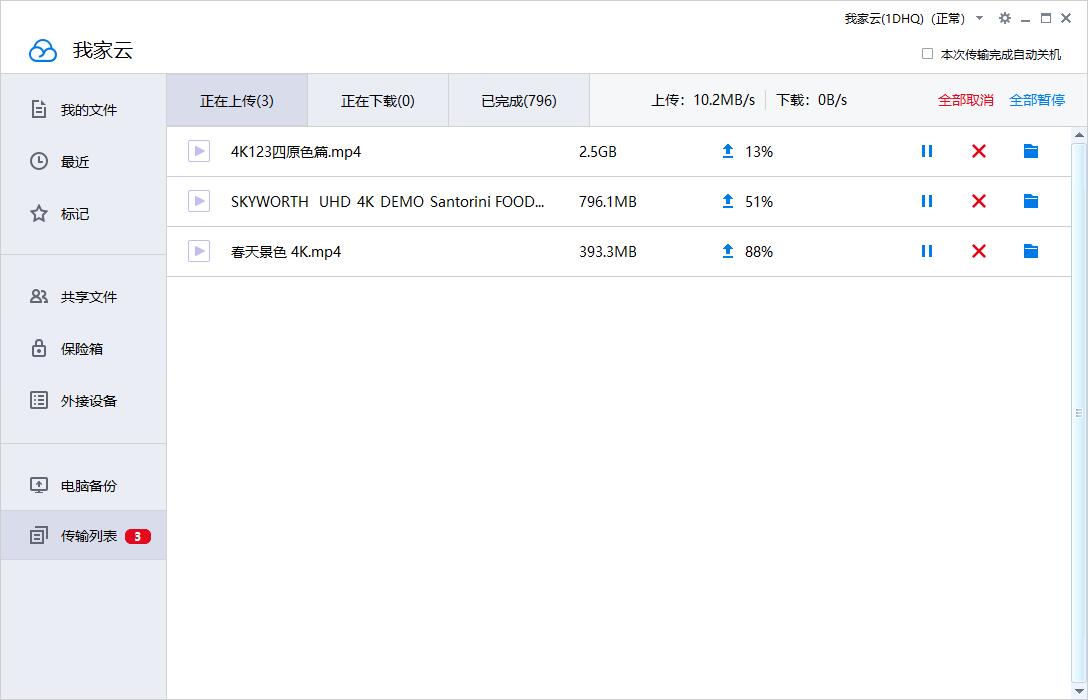Click the play preview for 4K123四原色篇.mp4
Image resolution: width=1088 pixels, height=700 pixels.
(198, 151)
